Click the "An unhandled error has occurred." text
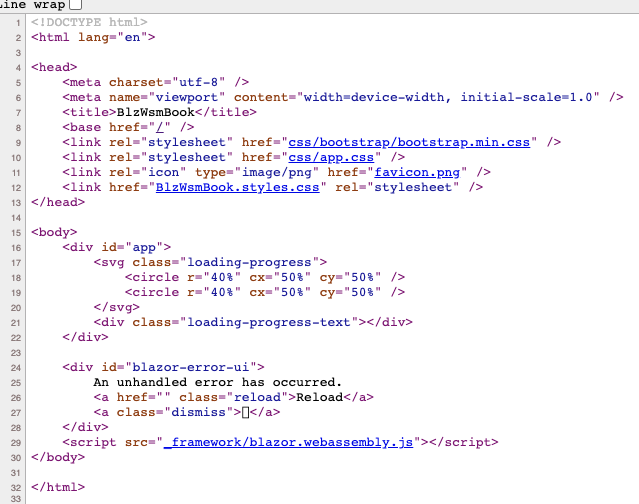 coord(218,382)
